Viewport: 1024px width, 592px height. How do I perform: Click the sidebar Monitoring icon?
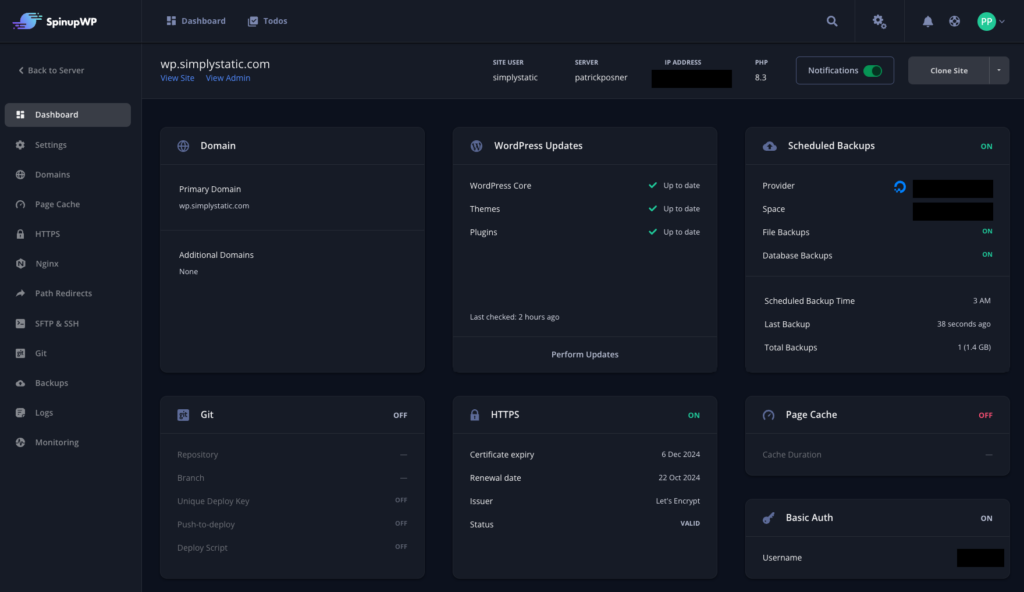(20, 442)
